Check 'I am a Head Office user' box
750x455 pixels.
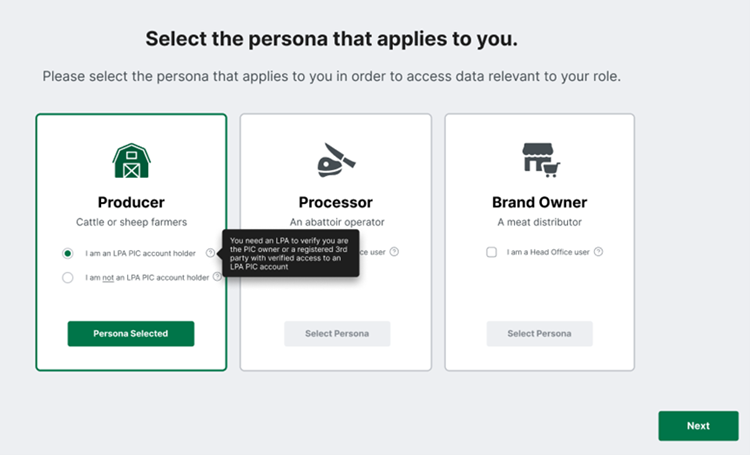(x=492, y=252)
